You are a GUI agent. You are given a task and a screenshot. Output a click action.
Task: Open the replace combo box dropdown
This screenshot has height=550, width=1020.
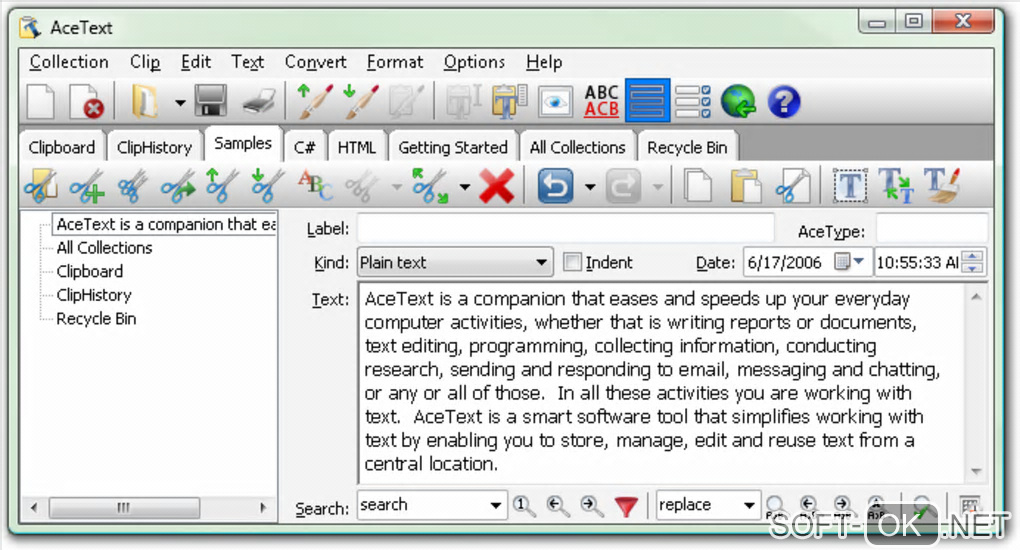(749, 505)
